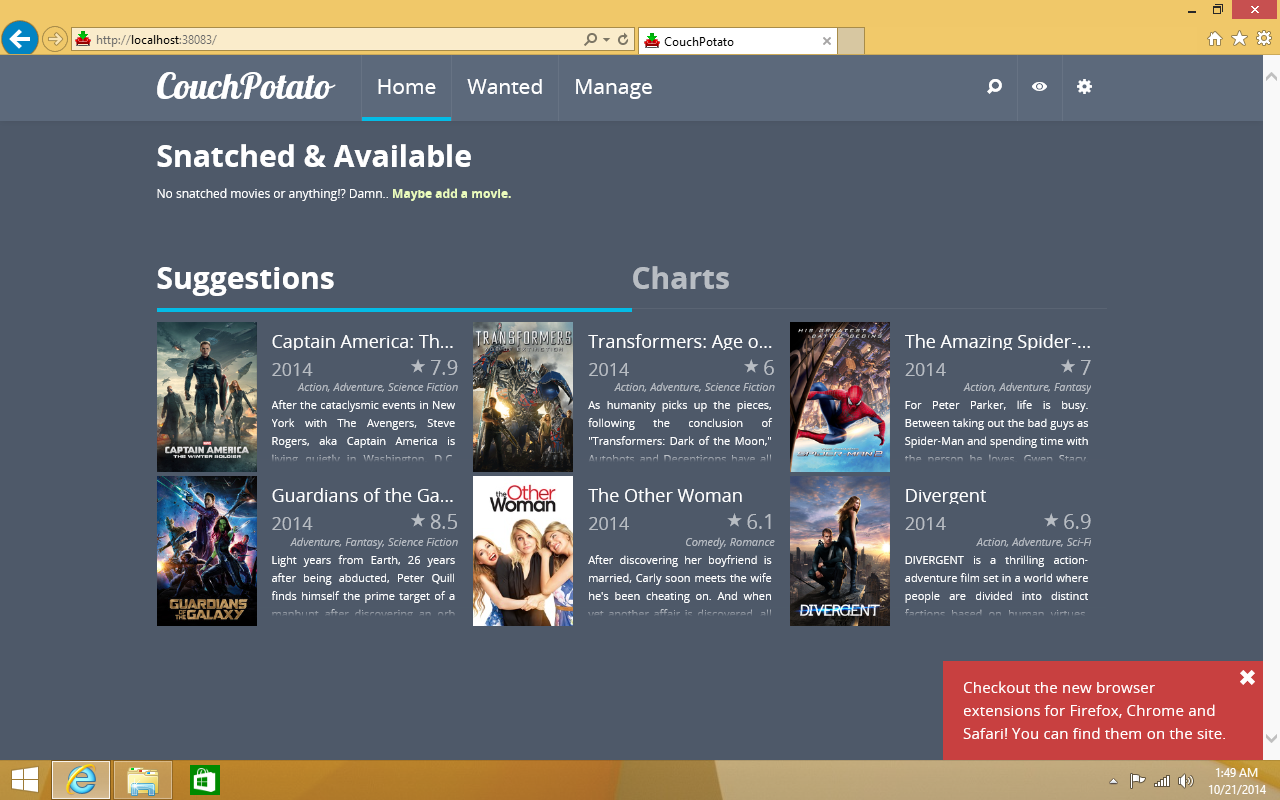This screenshot has height=800, width=1280.
Task: Open browser favorites star icon
Action: pyautogui.click(x=1239, y=39)
